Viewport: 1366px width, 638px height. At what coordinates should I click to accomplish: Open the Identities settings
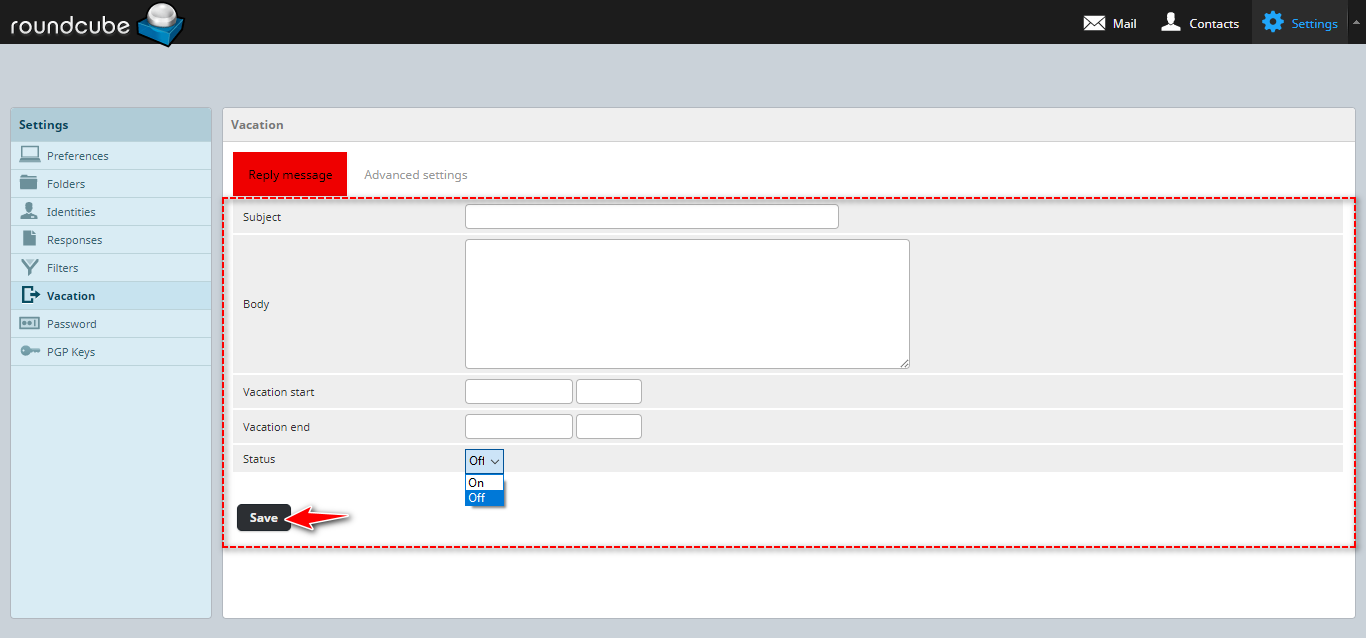pyautogui.click(x=111, y=211)
